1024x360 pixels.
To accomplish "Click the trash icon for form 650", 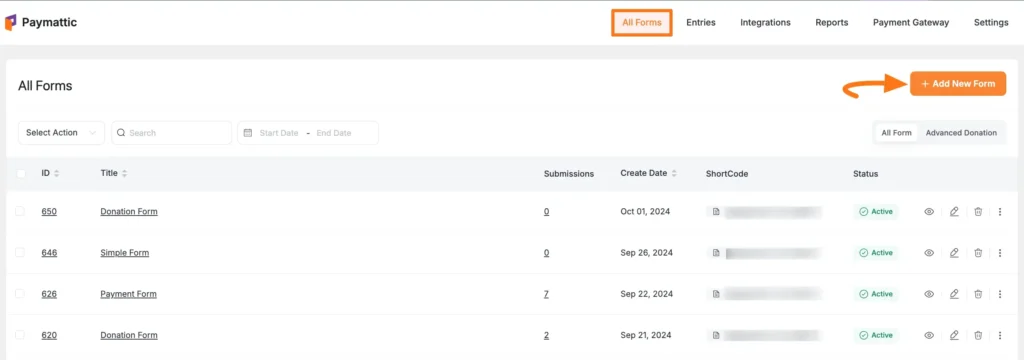I will (978, 212).
